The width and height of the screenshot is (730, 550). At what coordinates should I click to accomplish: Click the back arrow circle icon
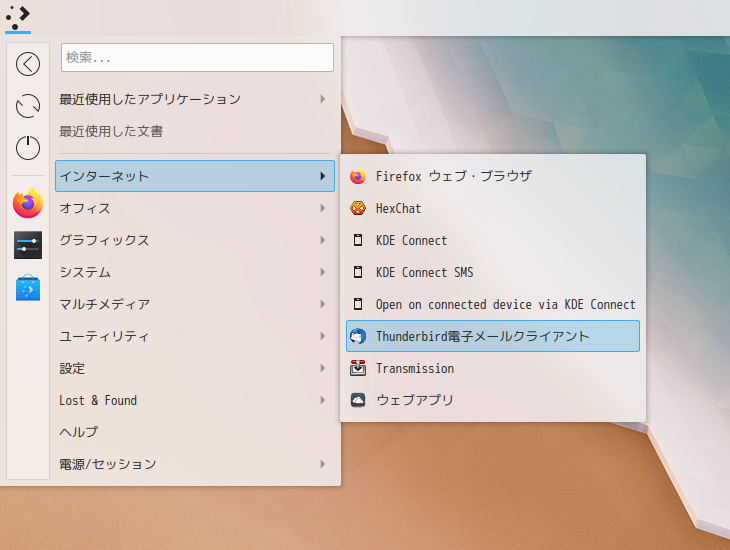28,64
